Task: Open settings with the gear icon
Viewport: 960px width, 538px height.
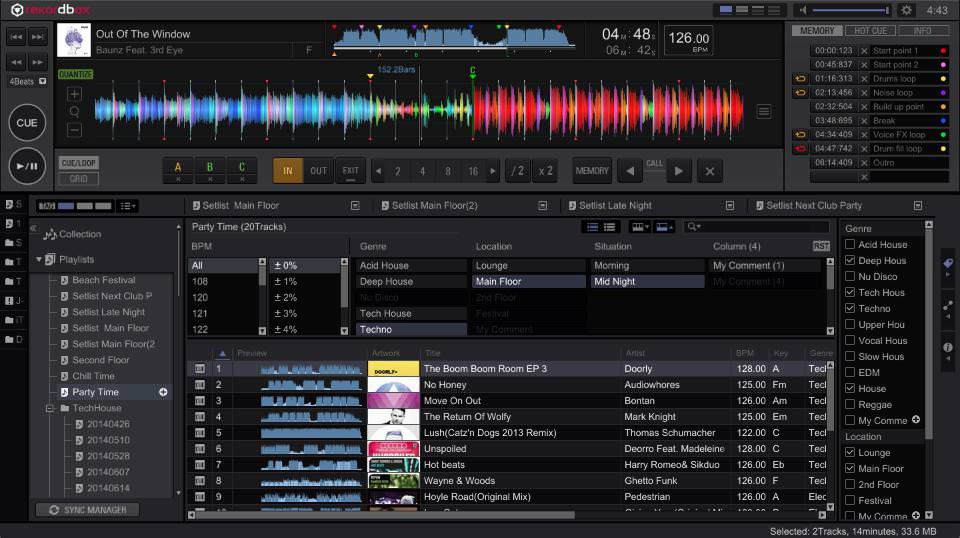Action: point(907,10)
